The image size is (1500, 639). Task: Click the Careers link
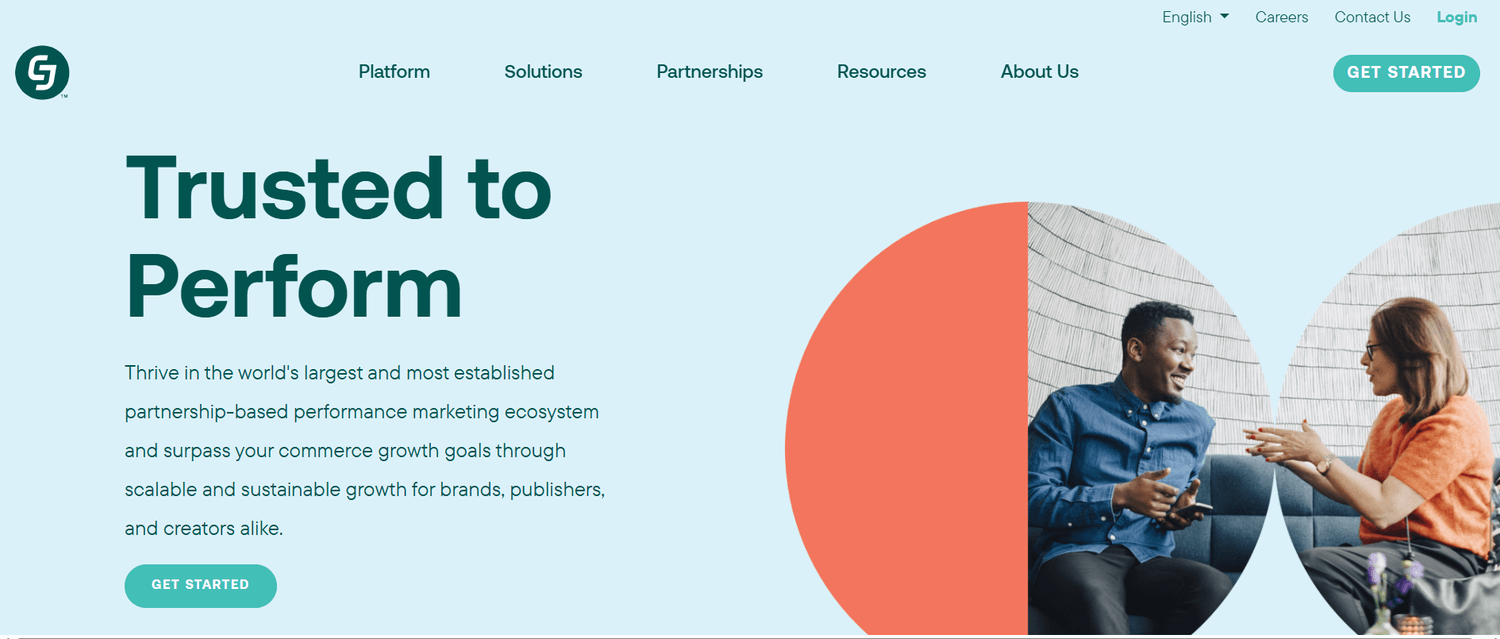pyautogui.click(x=1281, y=16)
